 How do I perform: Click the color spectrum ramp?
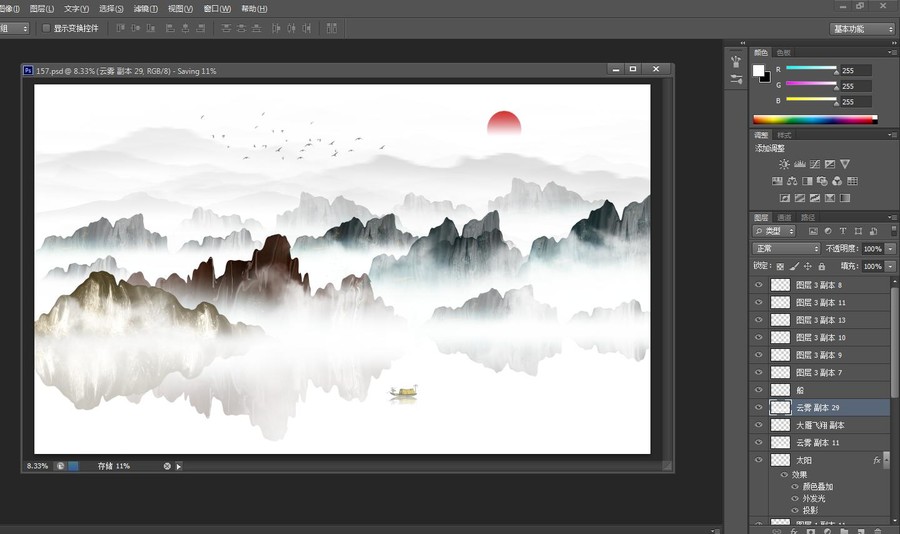[x=815, y=119]
